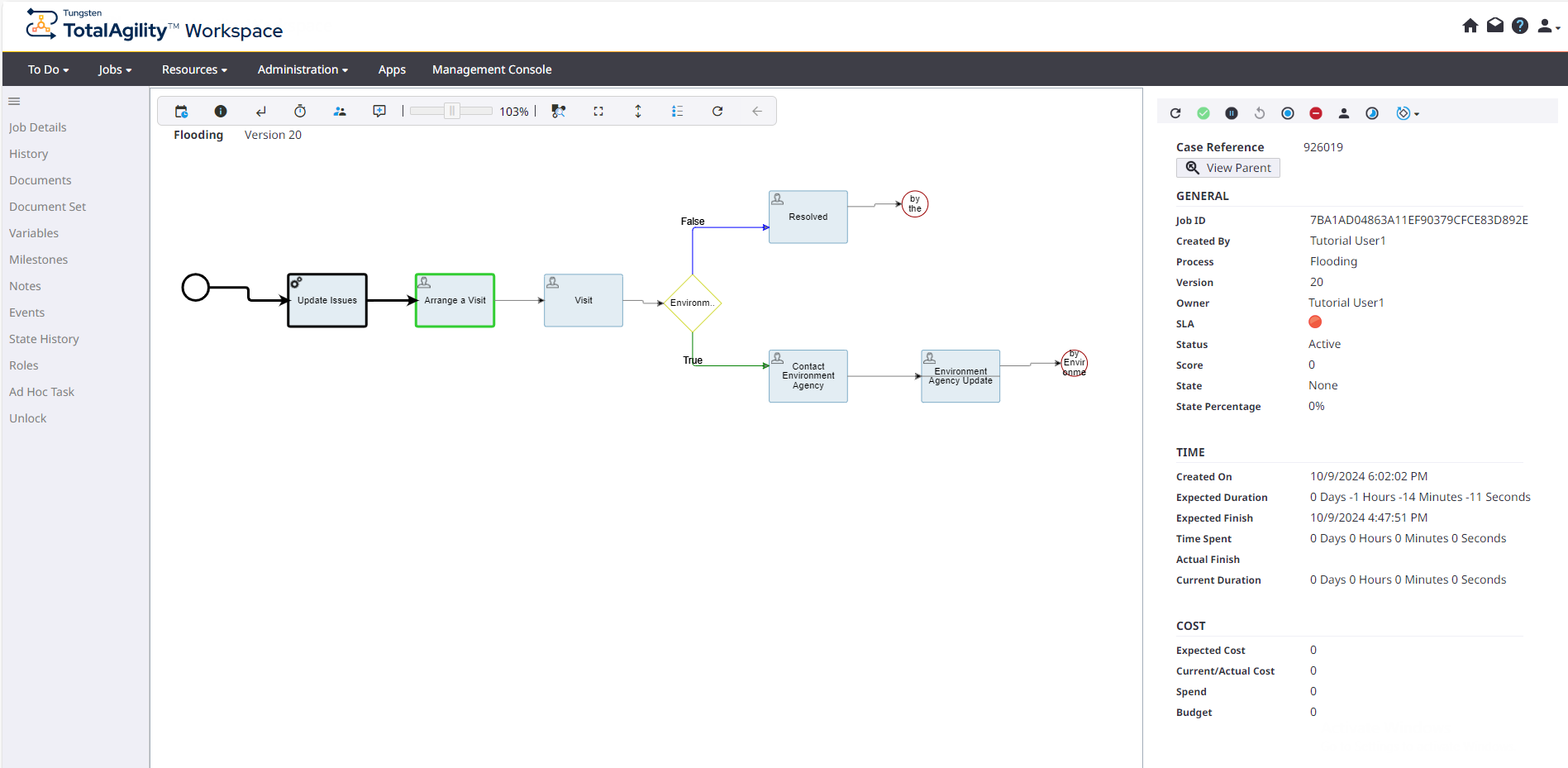Click the blue pie clock icon
The height and width of the screenshot is (768, 1568).
coord(1372,113)
